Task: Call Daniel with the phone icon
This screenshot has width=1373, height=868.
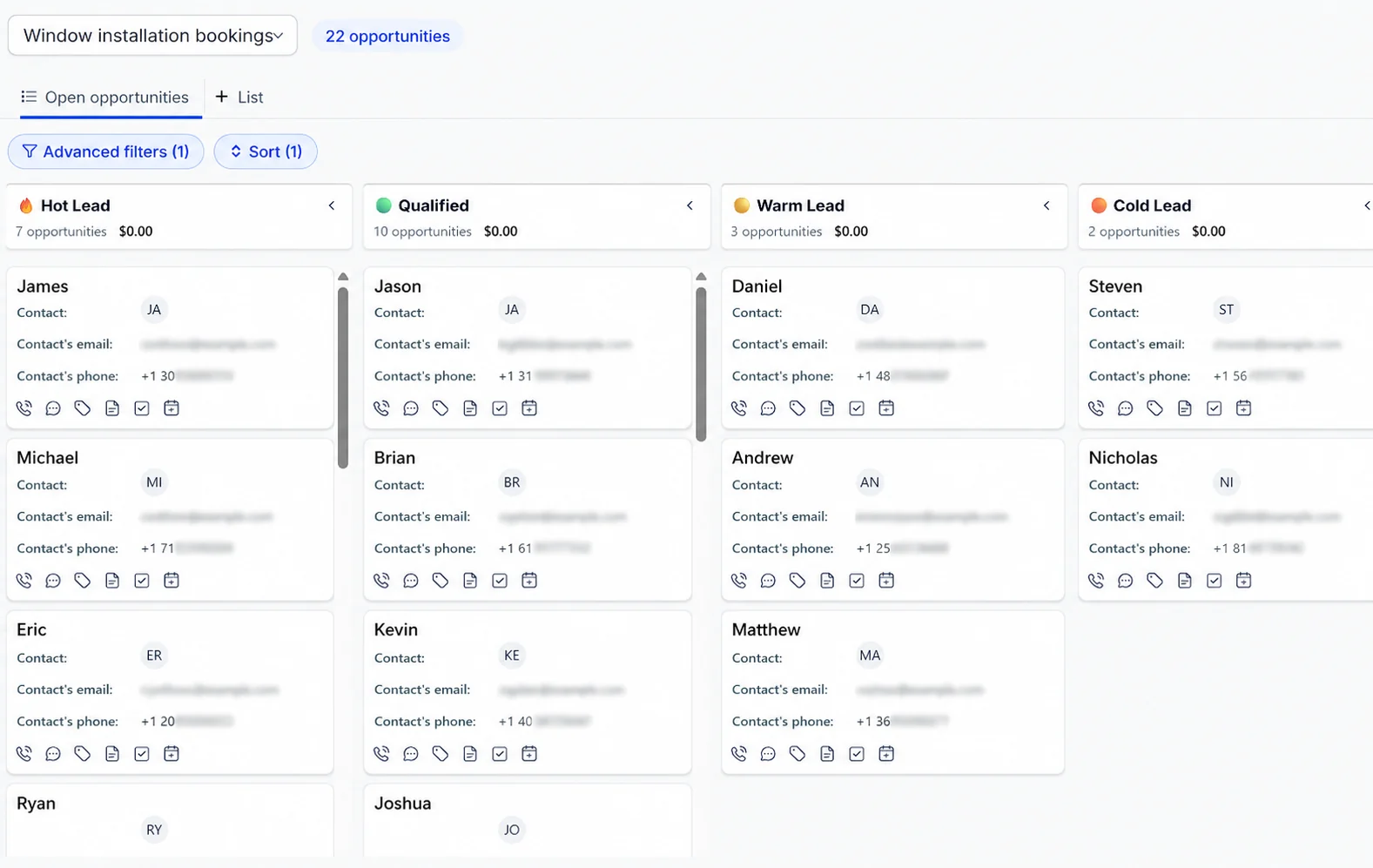Action: (739, 408)
